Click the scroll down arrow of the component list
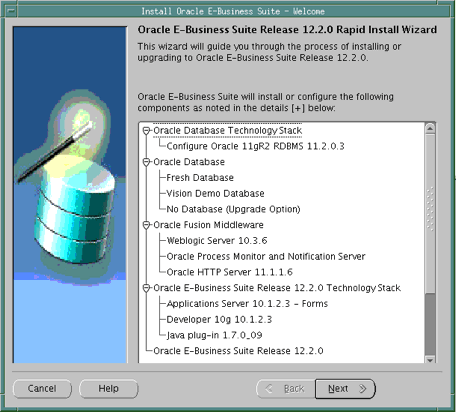This screenshot has height=412, width=457. [x=430, y=360]
